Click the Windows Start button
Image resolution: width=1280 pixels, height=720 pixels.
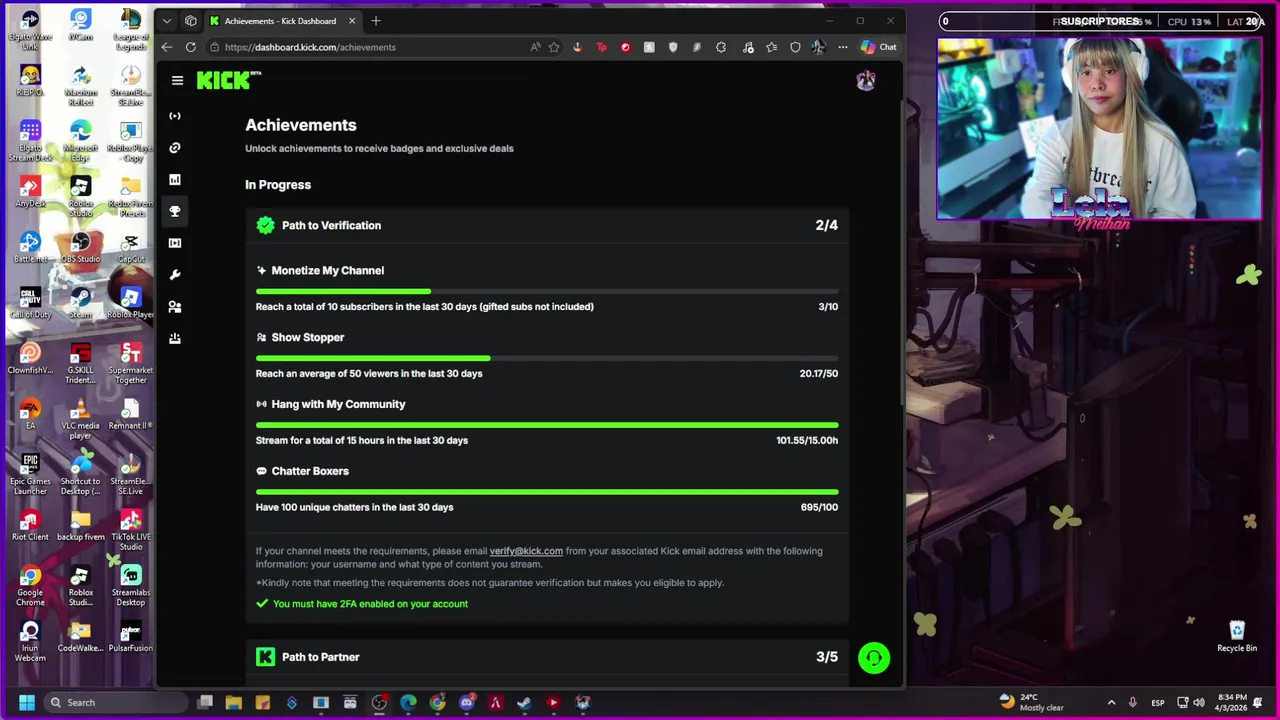tap(27, 702)
